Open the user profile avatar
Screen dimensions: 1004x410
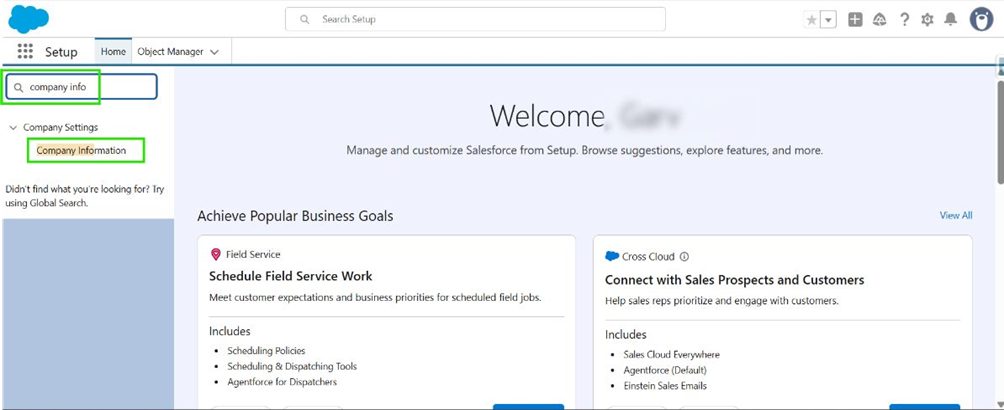[x=981, y=19]
